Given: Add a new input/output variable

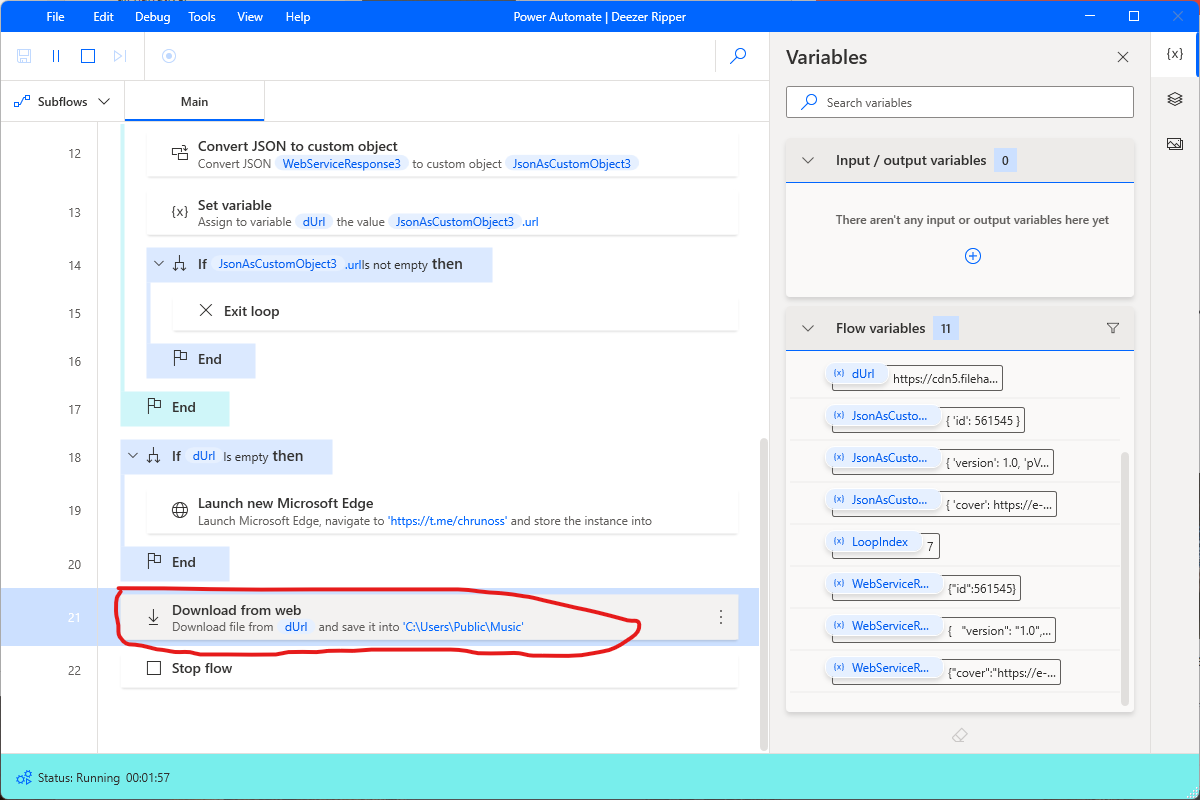Looking at the screenshot, I should (x=972, y=256).
